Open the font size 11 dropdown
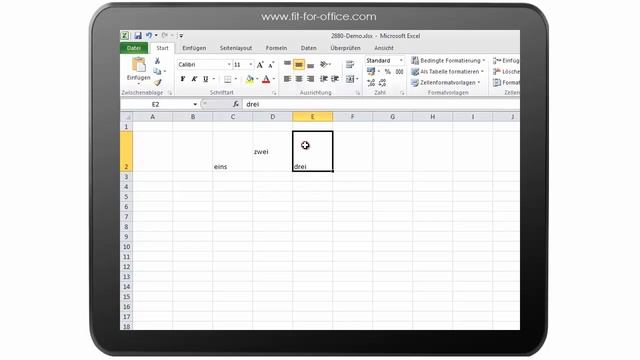The height and width of the screenshot is (360, 640). 251,65
